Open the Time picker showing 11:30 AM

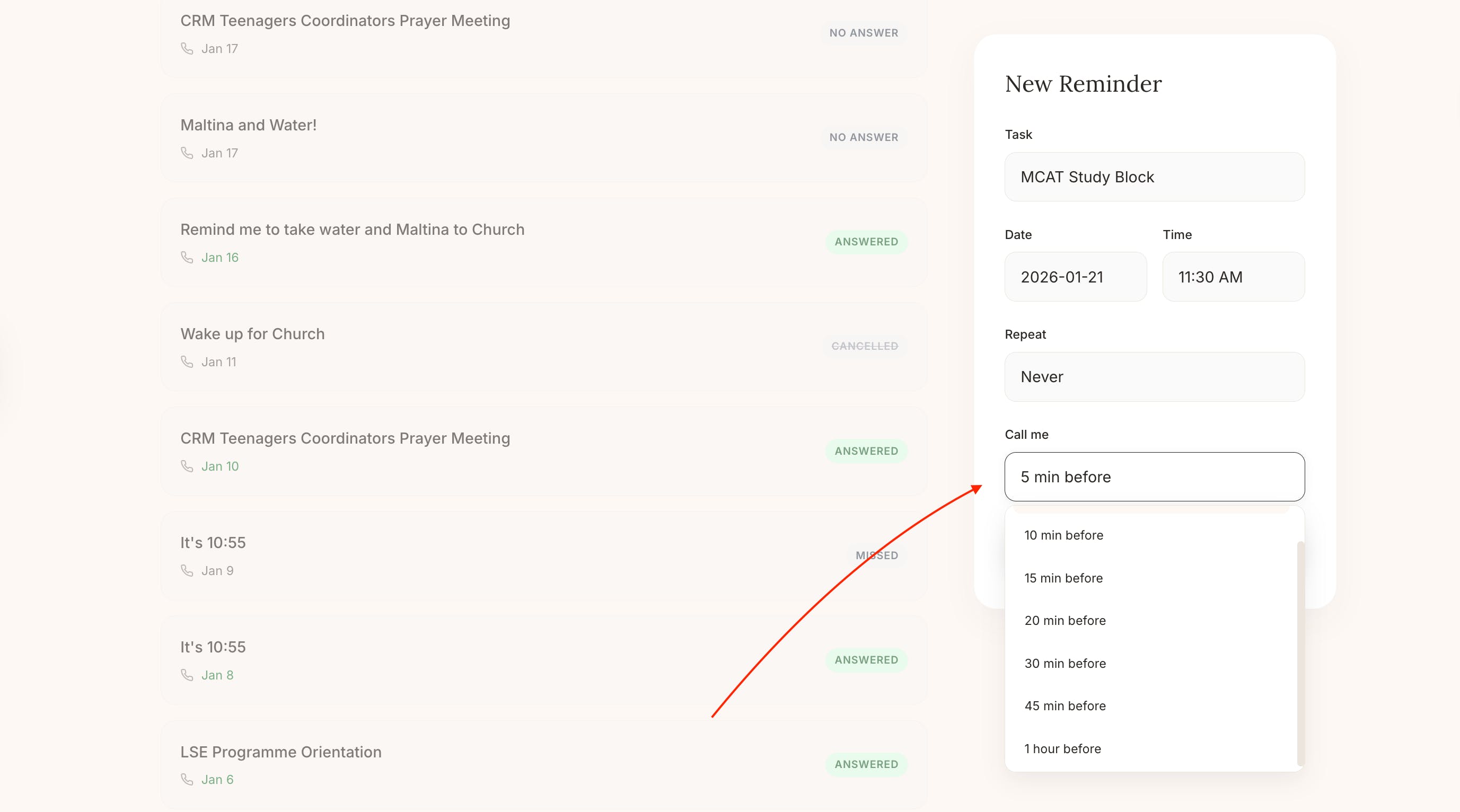[x=1233, y=277]
